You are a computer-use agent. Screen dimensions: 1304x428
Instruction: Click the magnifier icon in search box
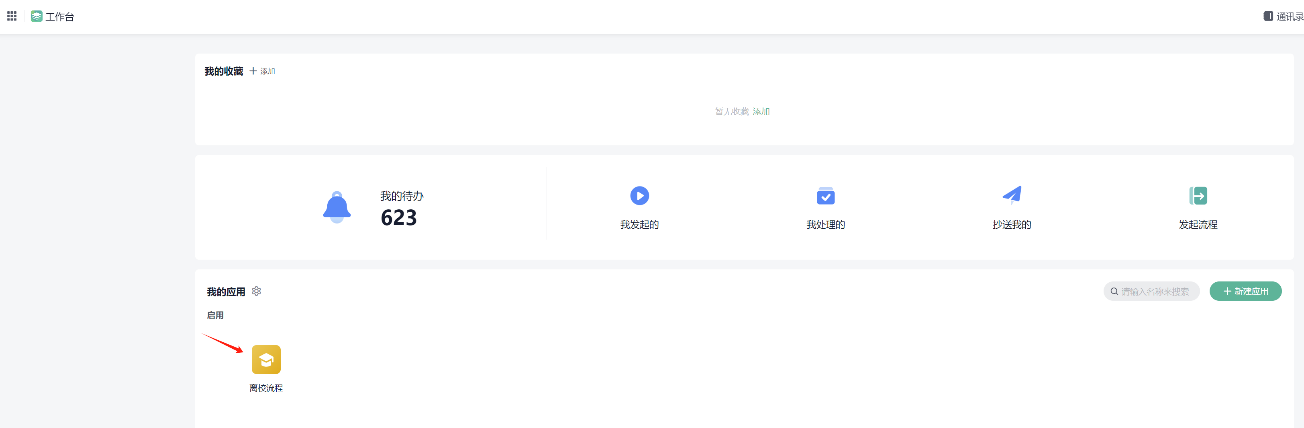[x=1115, y=291]
